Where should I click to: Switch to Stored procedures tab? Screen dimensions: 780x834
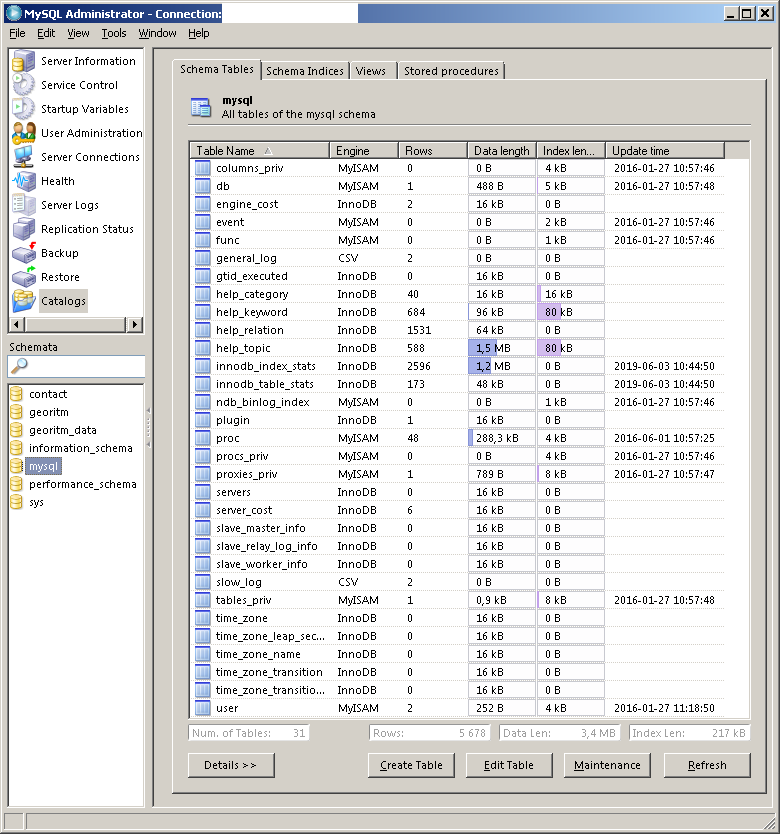tap(451, 71)
